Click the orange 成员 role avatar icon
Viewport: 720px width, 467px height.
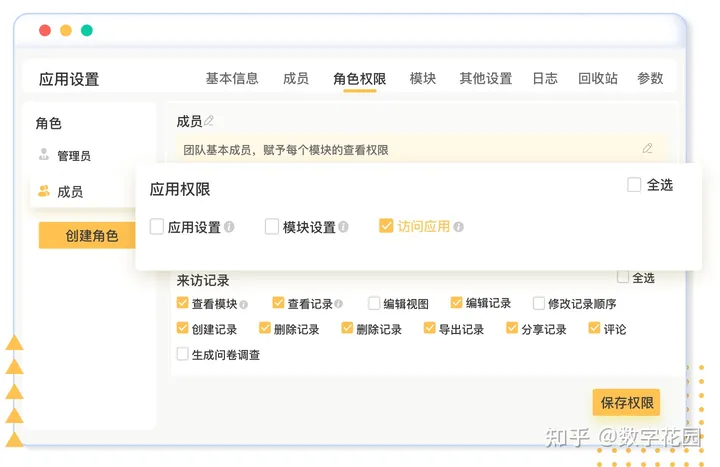pyautogui.click(x=44, y=191)
